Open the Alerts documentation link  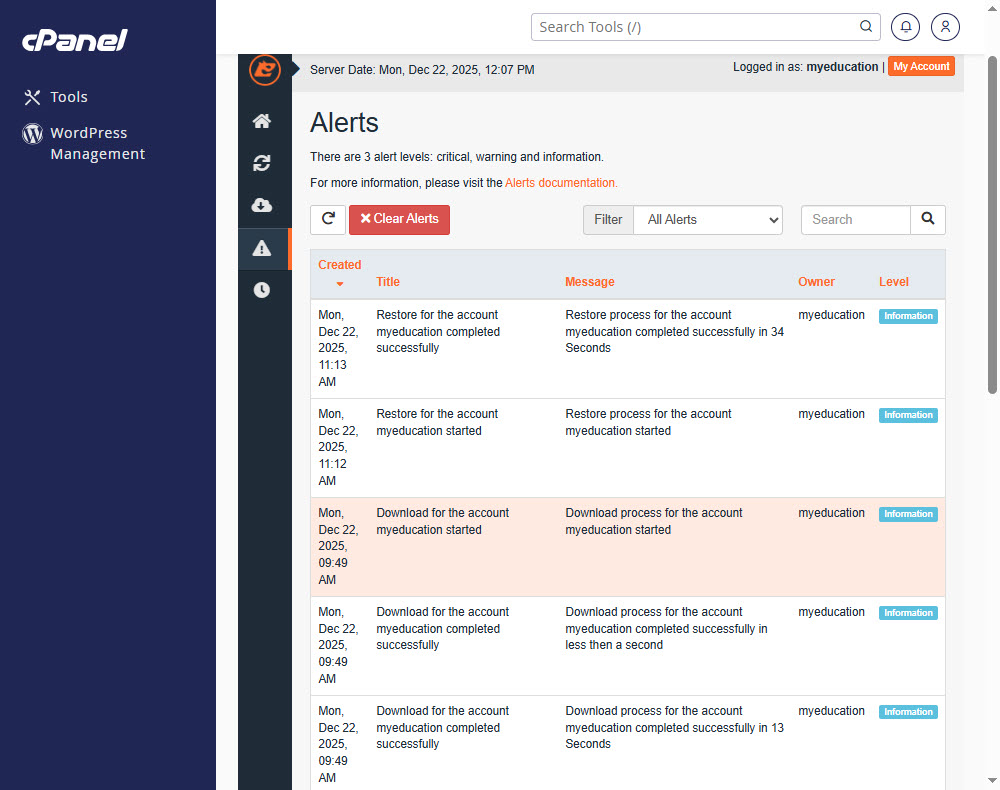tap(561, 183)
